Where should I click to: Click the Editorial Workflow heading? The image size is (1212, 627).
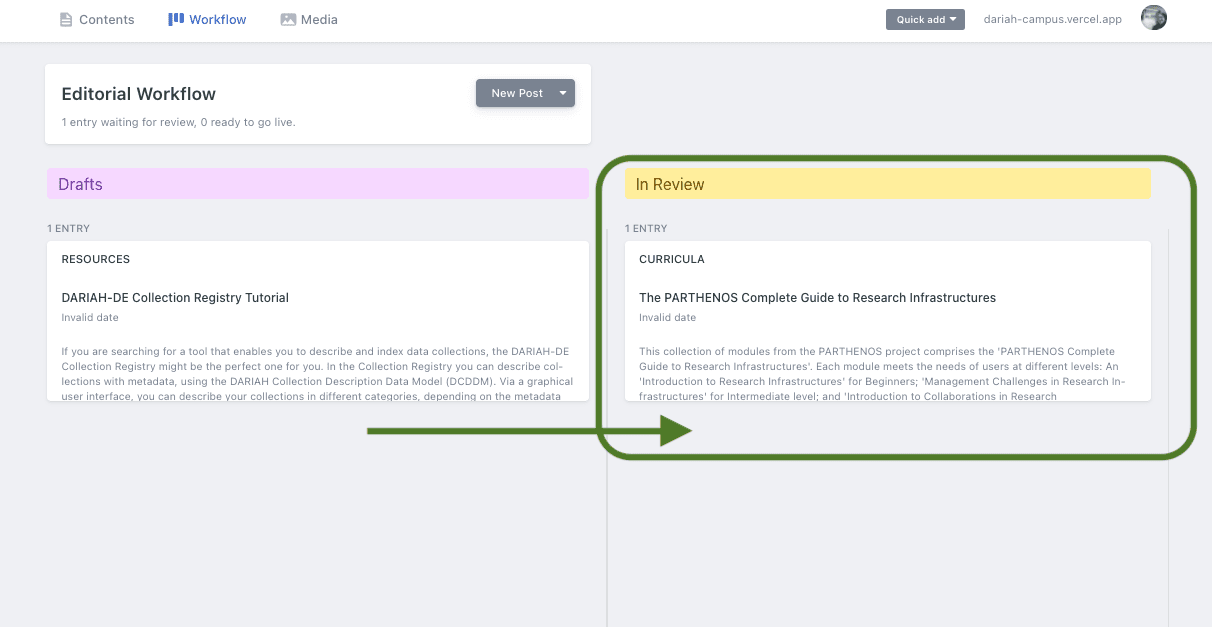[x=139, y=94]
